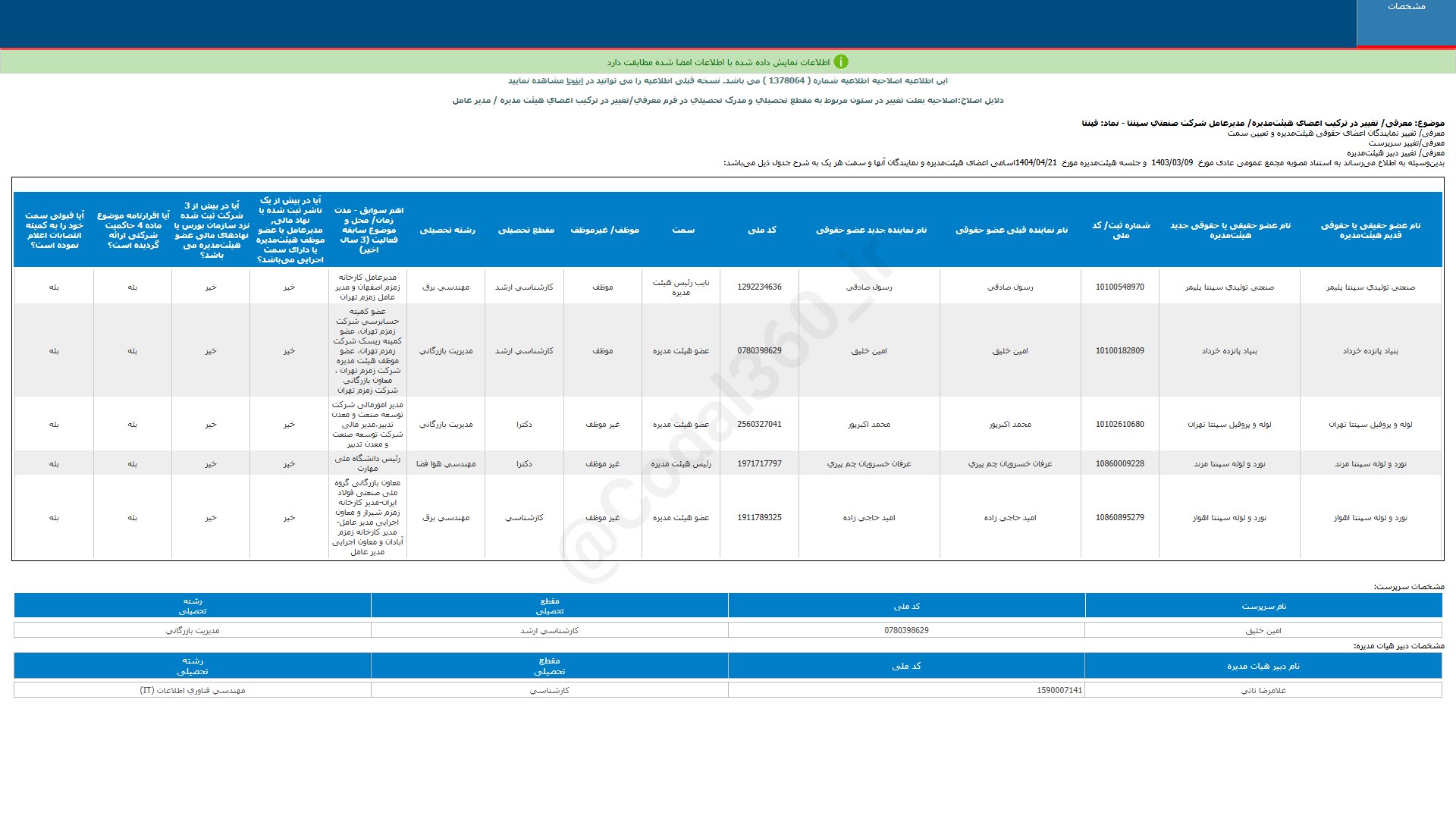Select secretary code 1590007141 cell
Image resolution: width=1456 pixels, height=819 pixels.
[1059, 691]
